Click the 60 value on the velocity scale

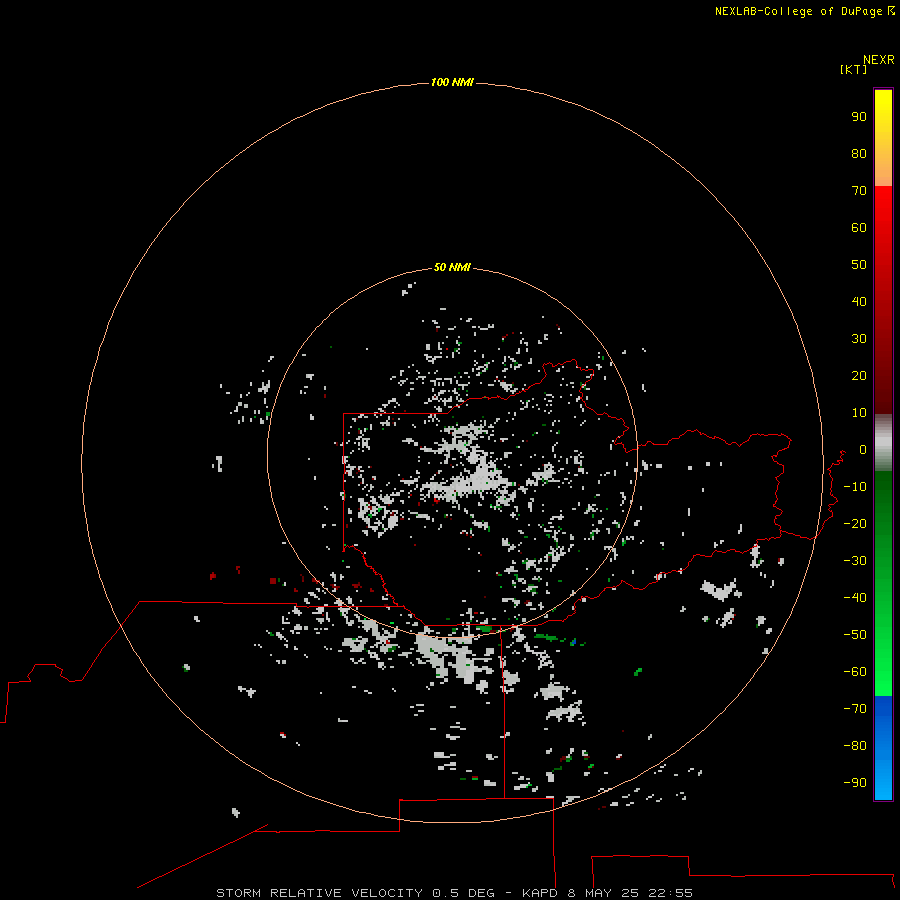tap(859, 227)
